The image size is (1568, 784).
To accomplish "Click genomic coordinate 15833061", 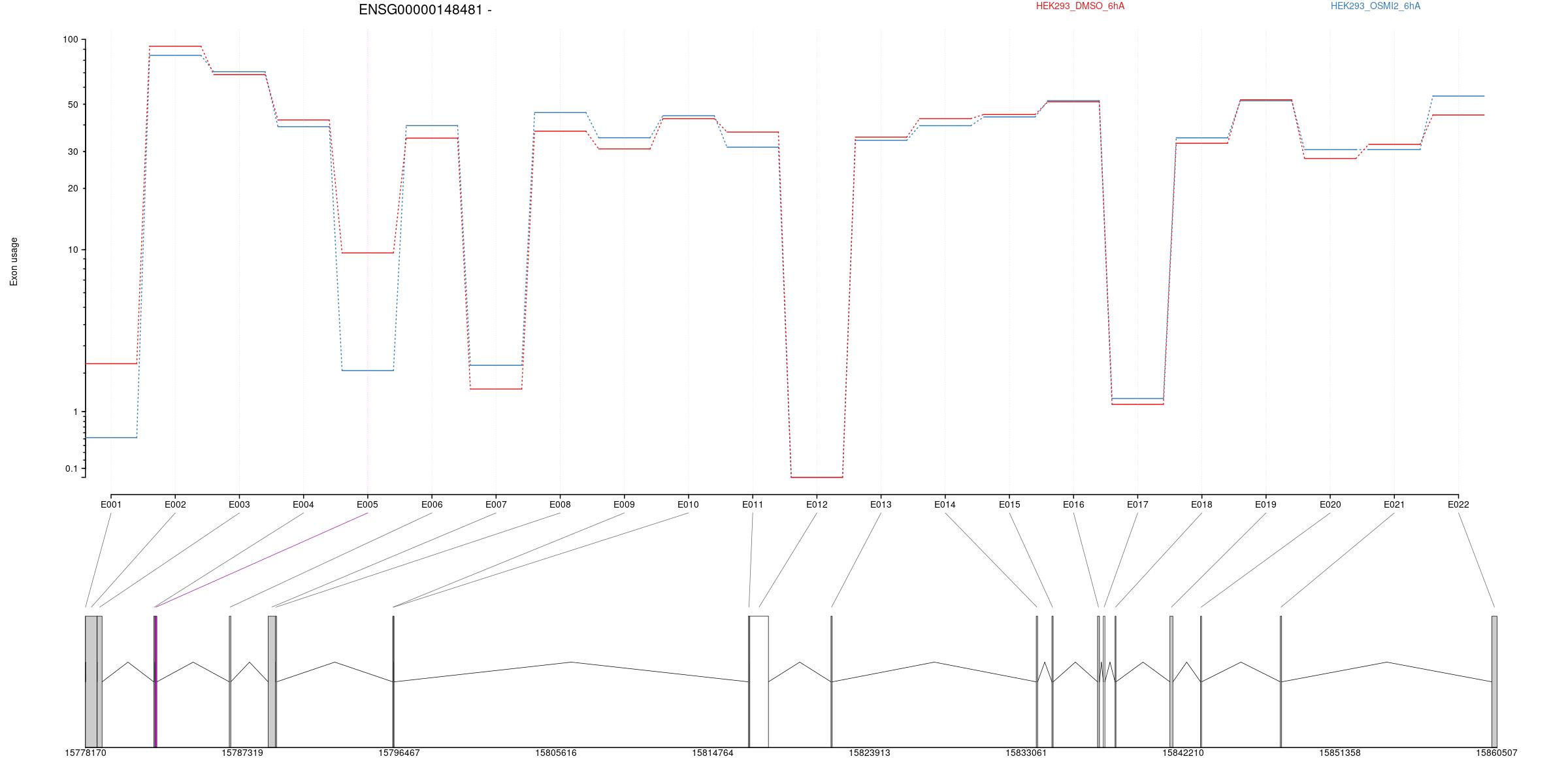I will tap(1026, 753).
